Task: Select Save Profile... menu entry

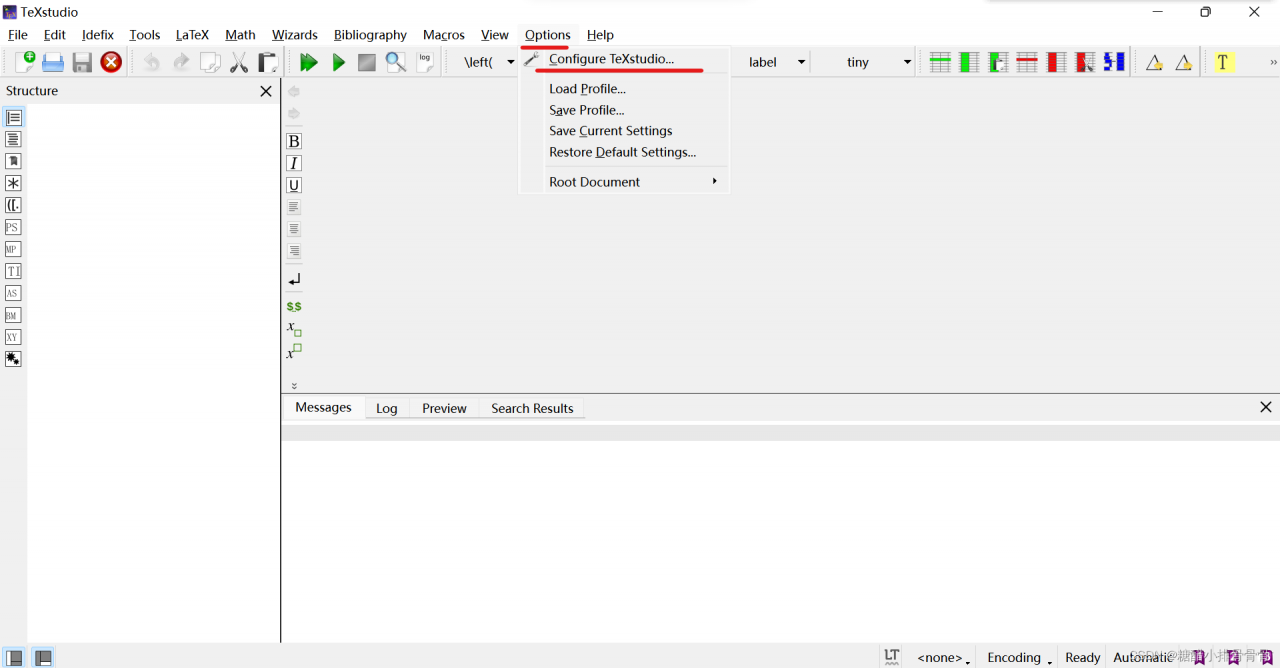Action: [586, 110]
